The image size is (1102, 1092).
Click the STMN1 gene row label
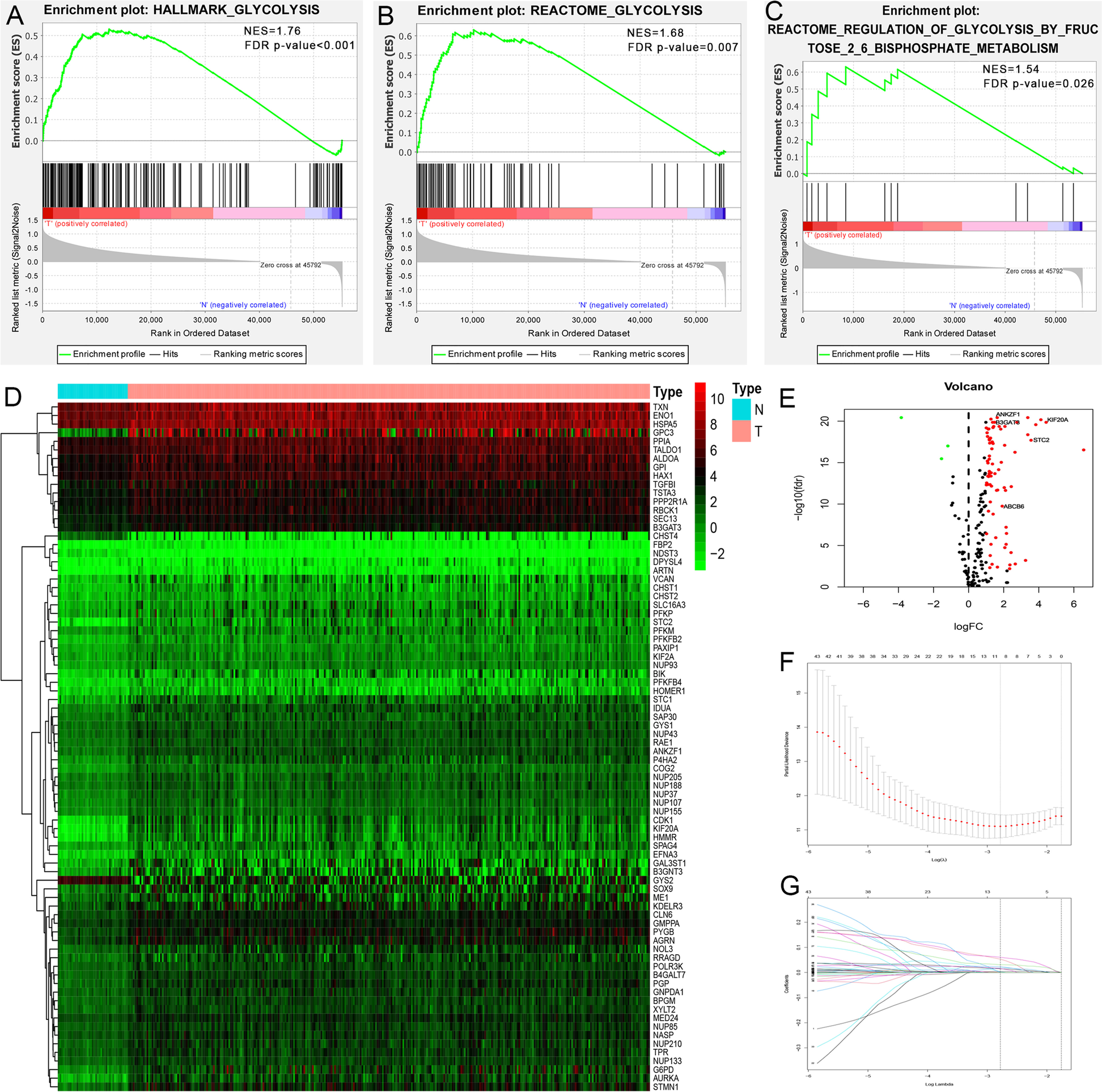pyautogui.click(x=666, y=1087)
